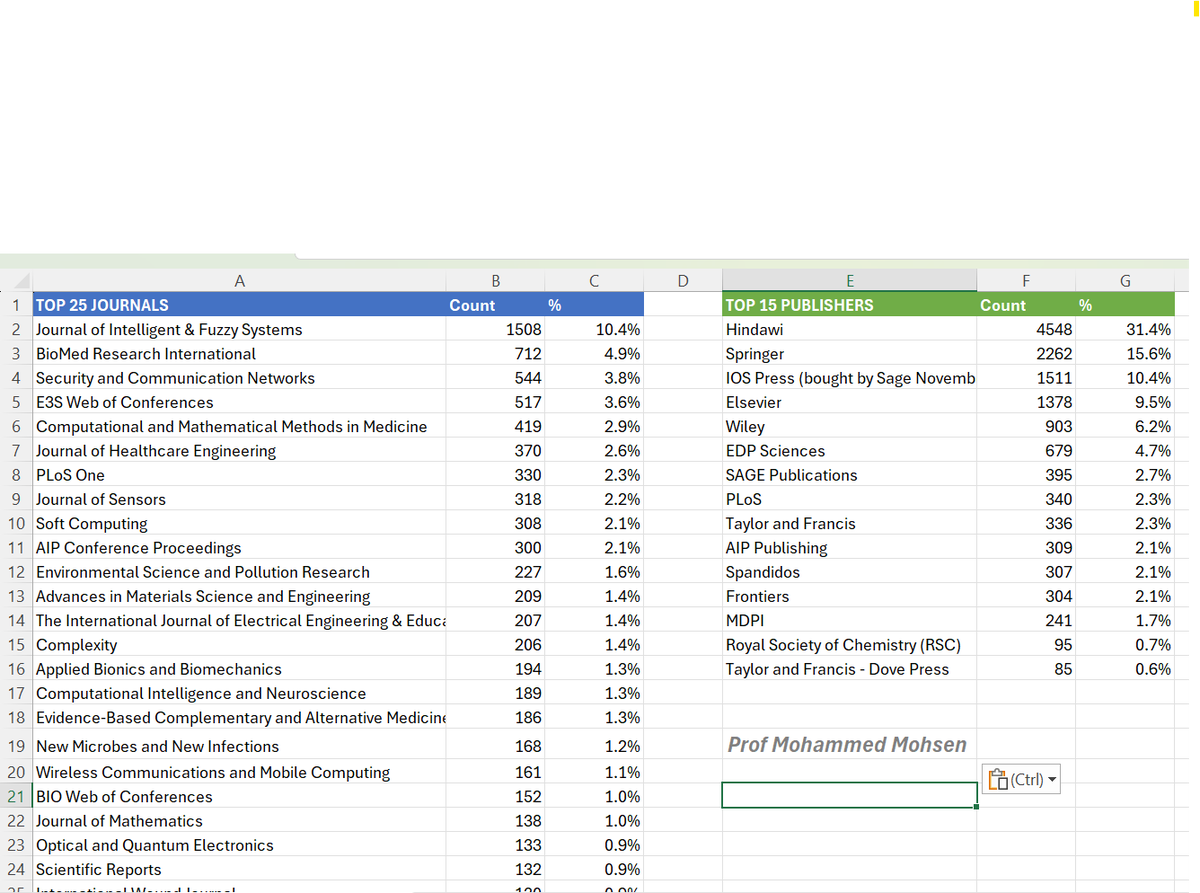Click the percentage 31.4% cell
This screenshot has height=893, width=1200.
(1125, 329)
